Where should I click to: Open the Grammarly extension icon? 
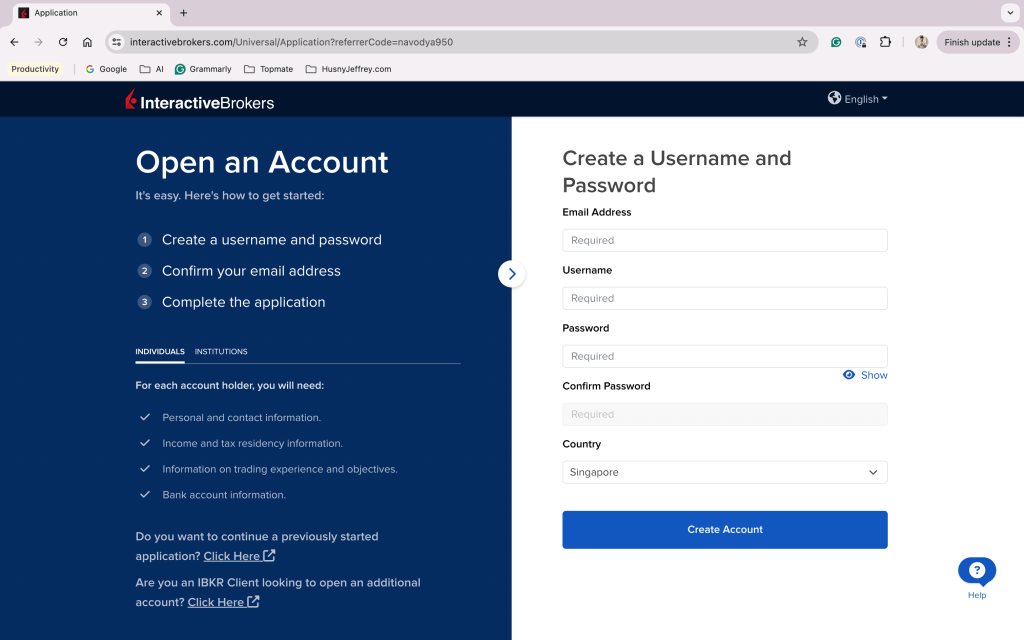click(x=835, y=42)
